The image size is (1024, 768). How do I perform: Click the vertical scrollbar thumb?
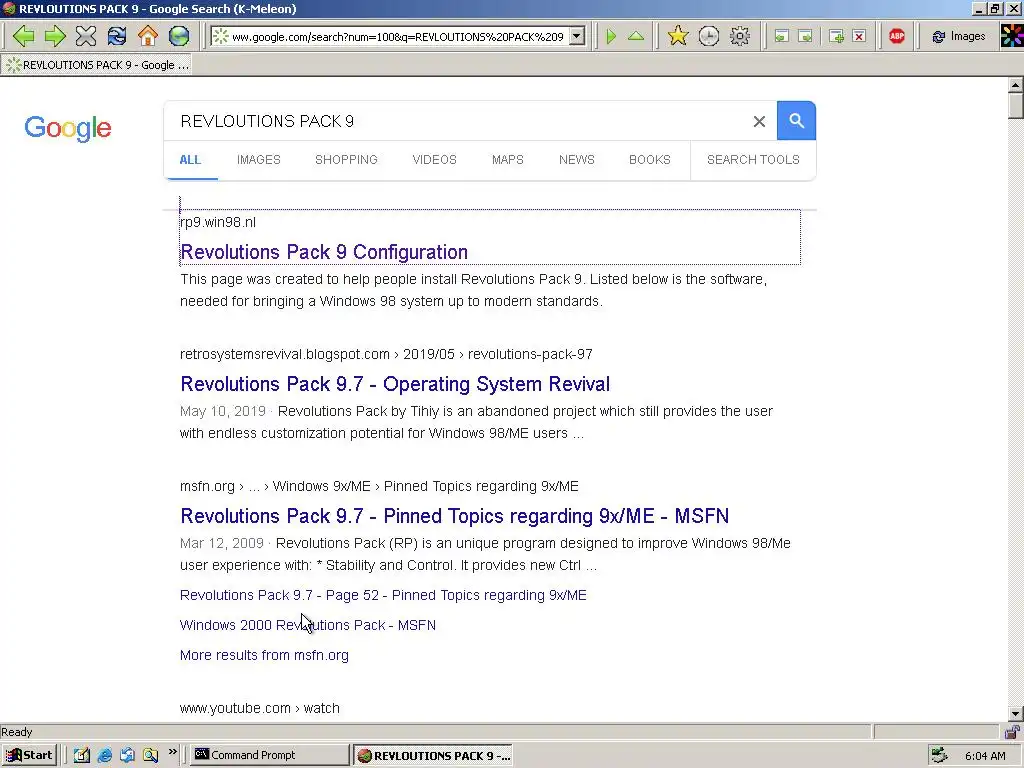1016,106
